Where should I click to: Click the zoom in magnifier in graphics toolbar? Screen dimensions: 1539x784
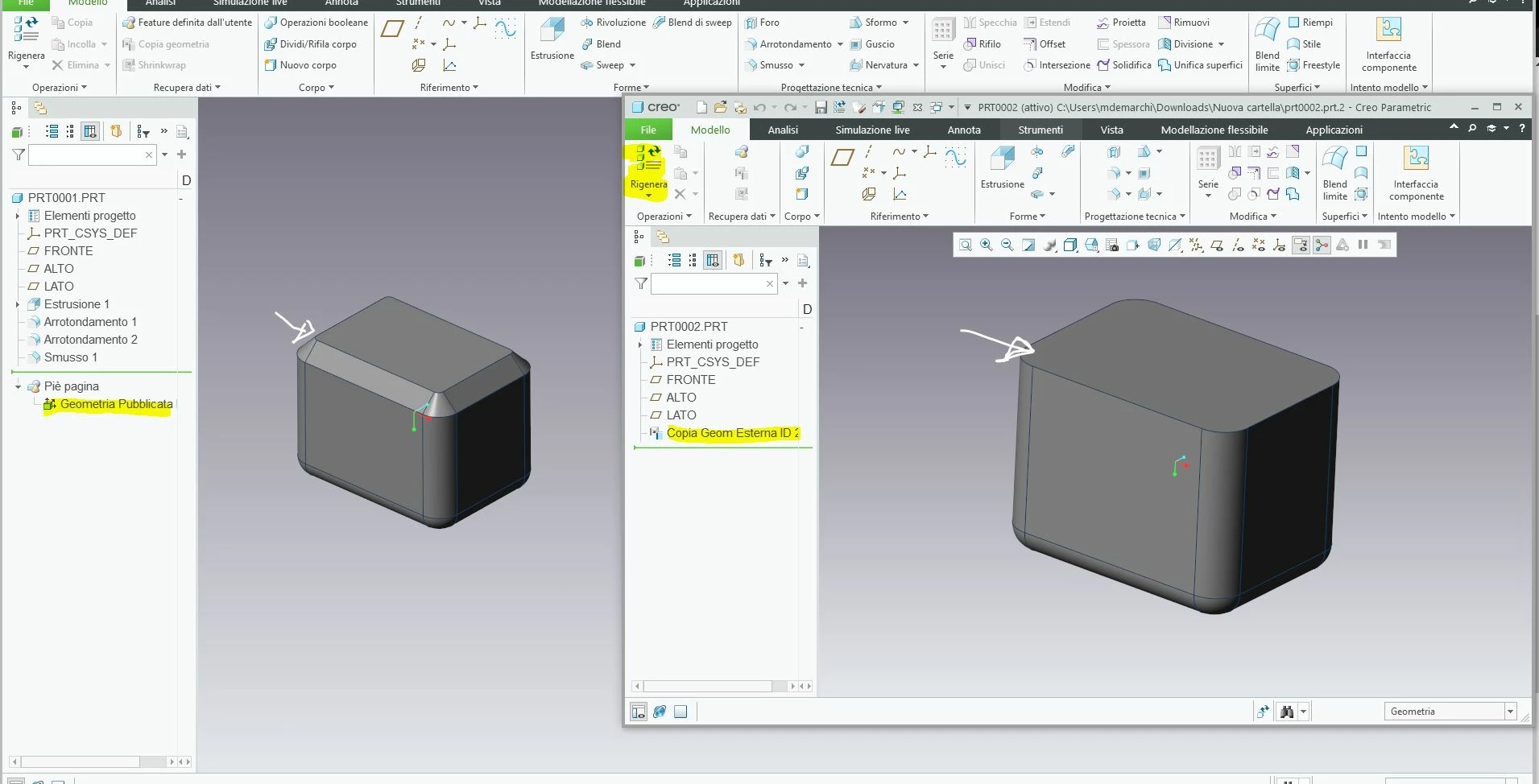pos(986,245)
